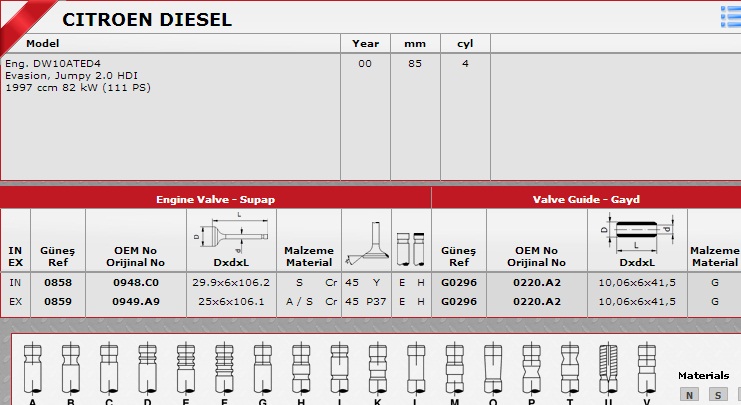Select valve stem groove type D icon
This screenshot has height=405, width=741.
click(148, 368)
